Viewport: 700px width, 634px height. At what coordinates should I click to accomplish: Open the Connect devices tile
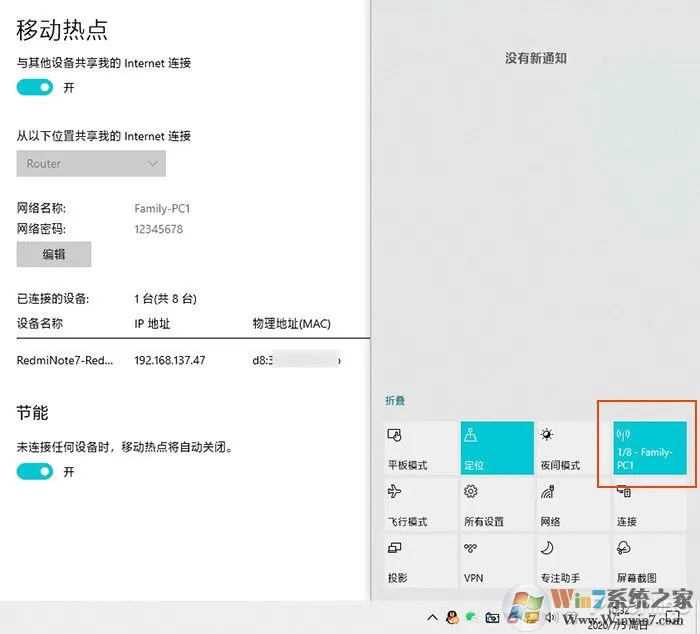[x=650, y=505]
